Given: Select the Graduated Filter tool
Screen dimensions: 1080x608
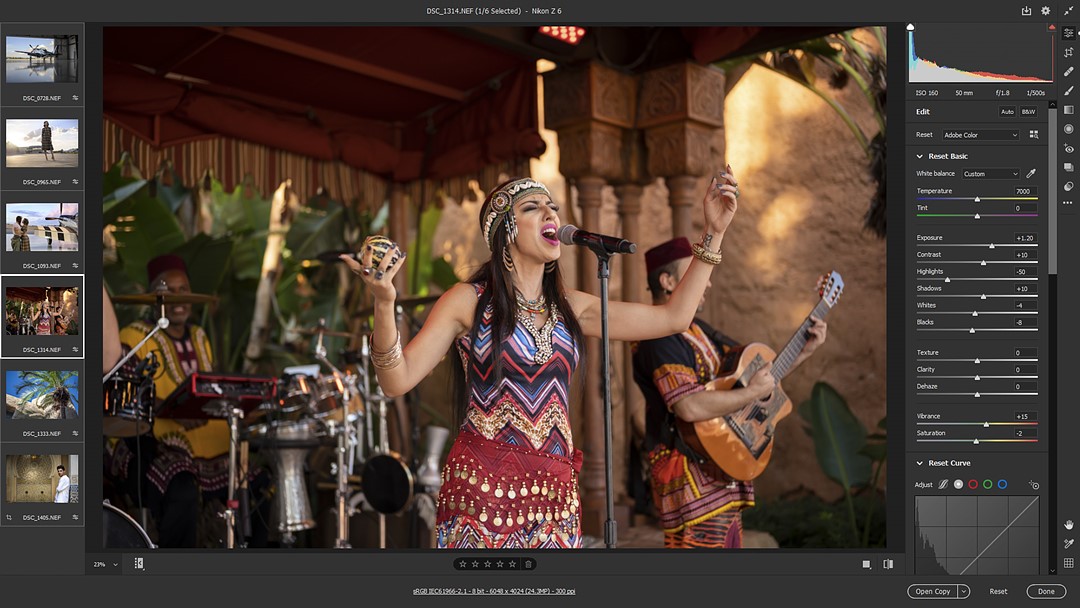Looking at the screenshot, I should (x=1068, y=110).
